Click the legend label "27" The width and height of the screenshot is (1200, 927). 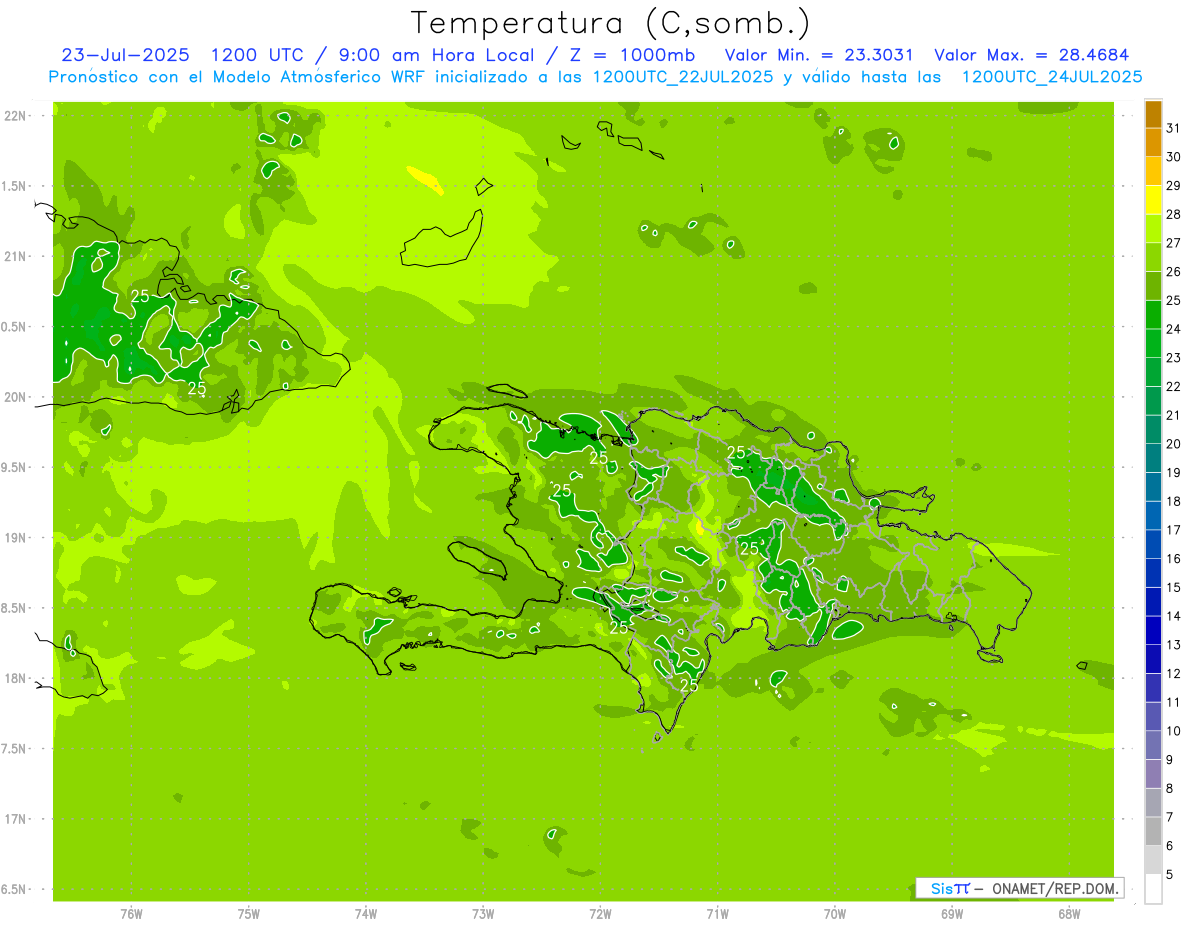pyautogui.click(x=1173, y=243)
